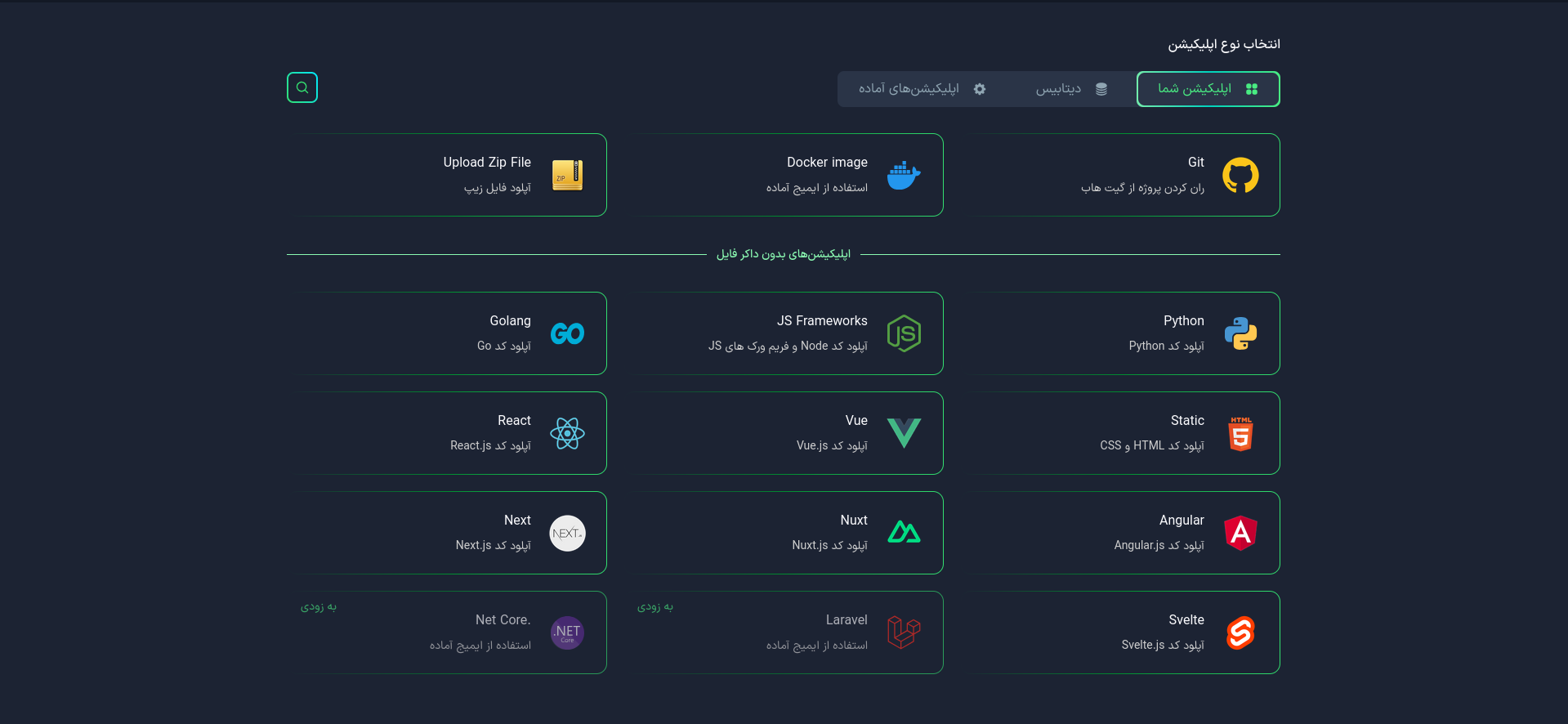Click the Laravel logo icon
Viewport: 1568px width, 724px height.
pos(904,632)
